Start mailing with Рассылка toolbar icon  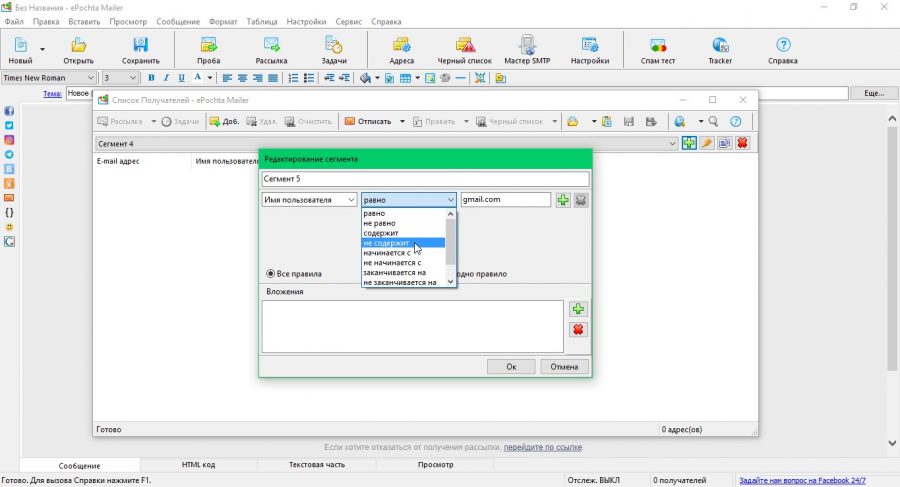[271, 51]
